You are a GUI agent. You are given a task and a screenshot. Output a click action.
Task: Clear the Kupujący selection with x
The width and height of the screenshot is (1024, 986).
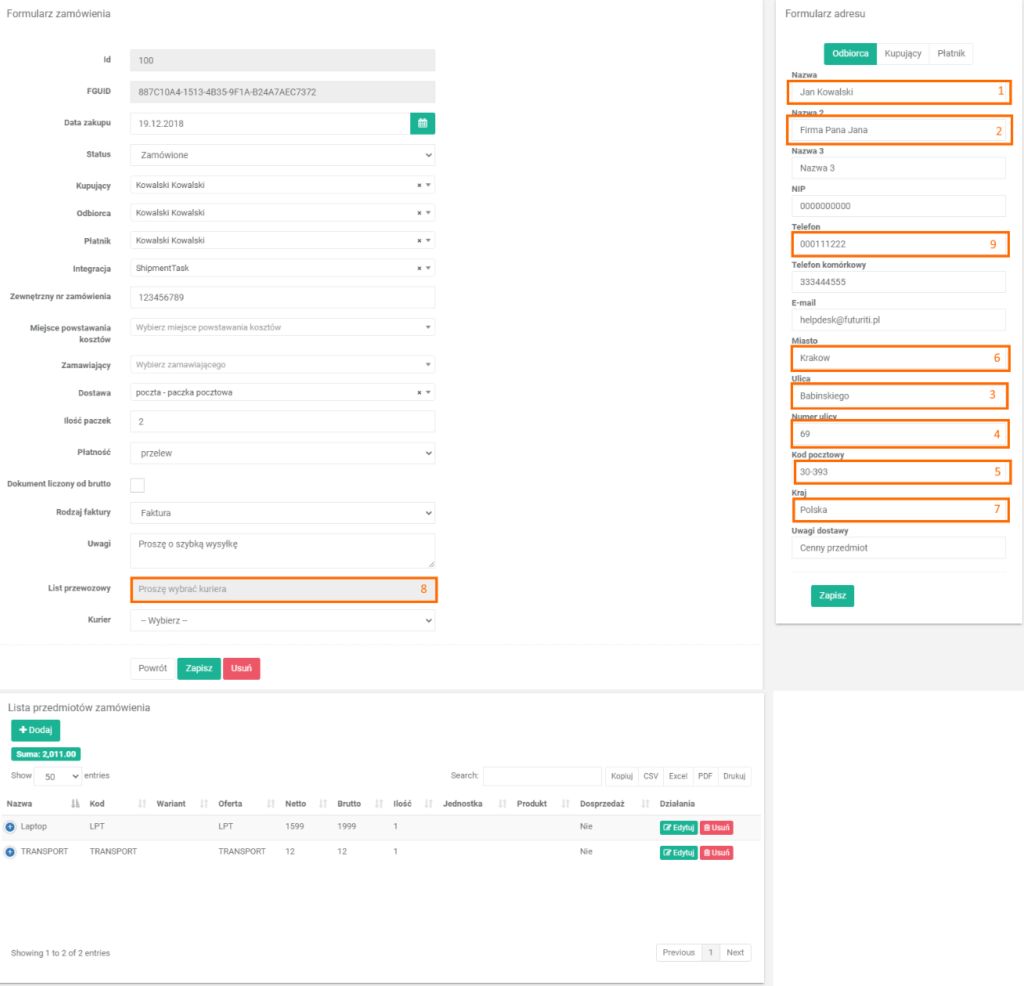coord(419,185)
